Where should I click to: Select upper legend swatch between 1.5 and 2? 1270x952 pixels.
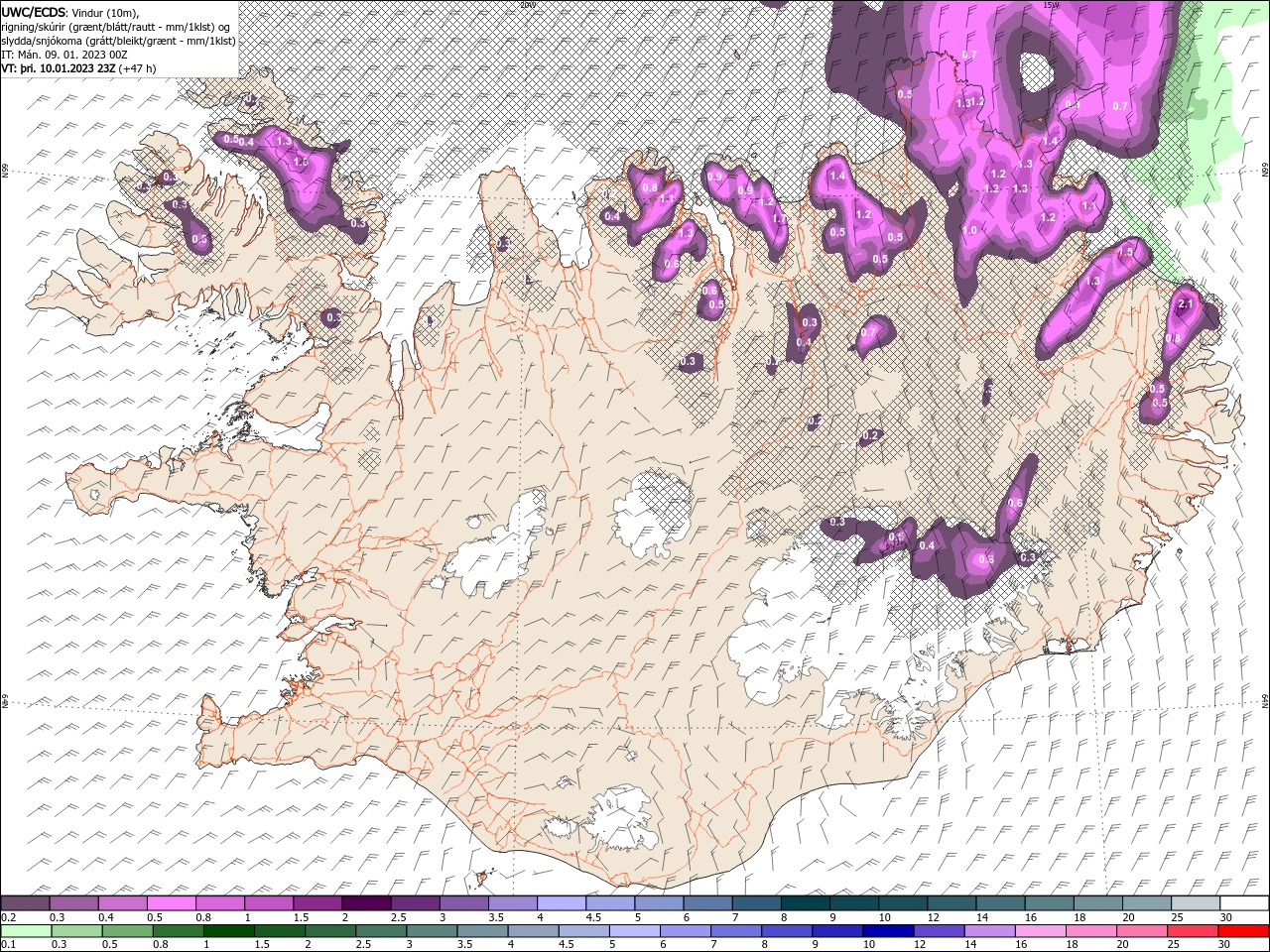point(317,903)
